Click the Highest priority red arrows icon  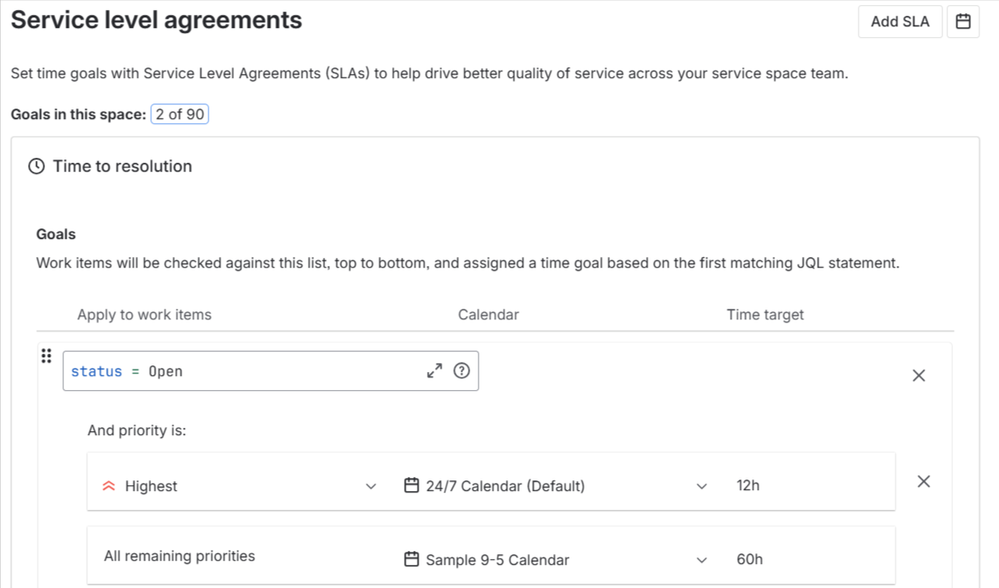tap(109, 486)
